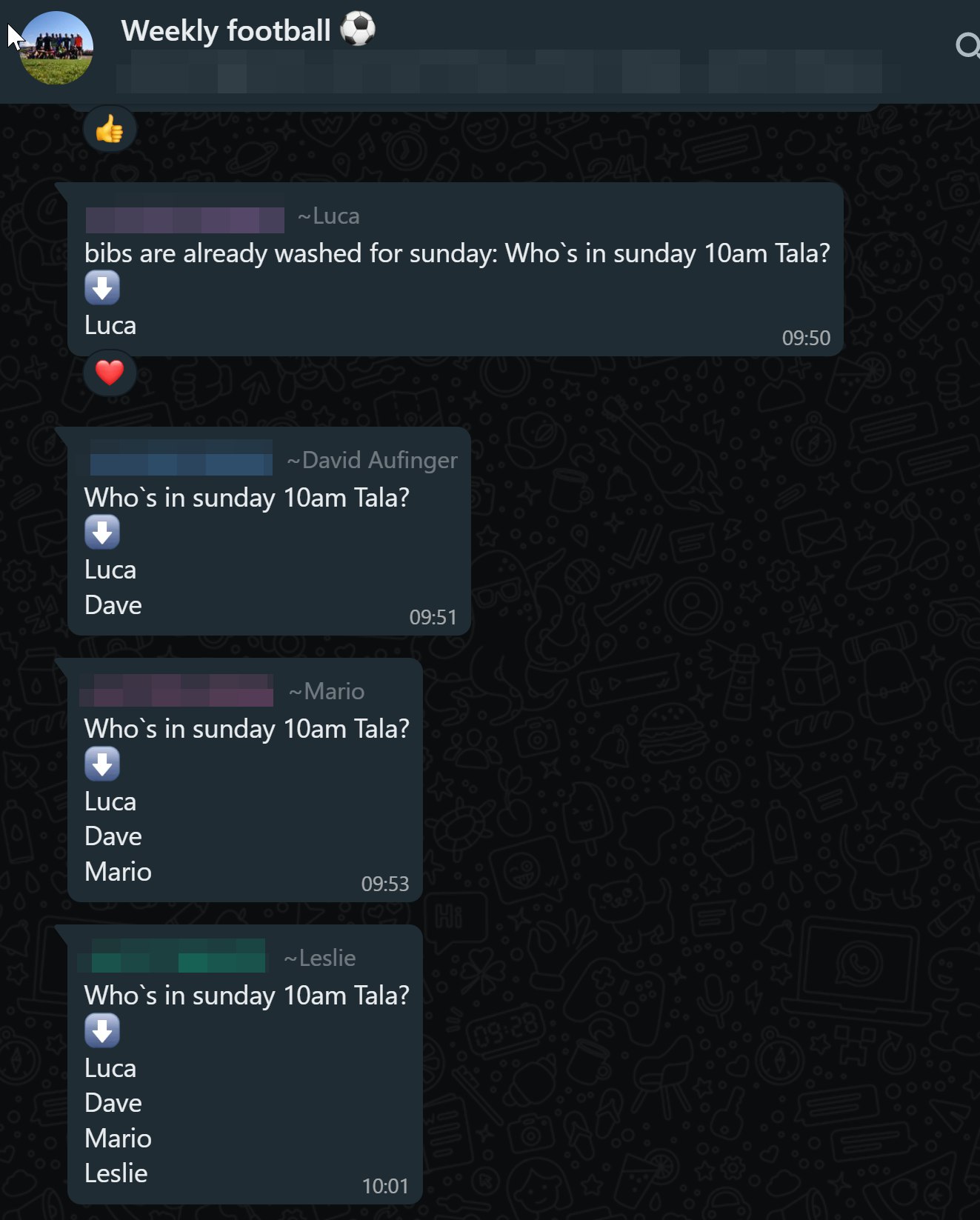Click the ~Mario sender name
The height and width of the screenshot is (1220, 980).
pos(327,692)
